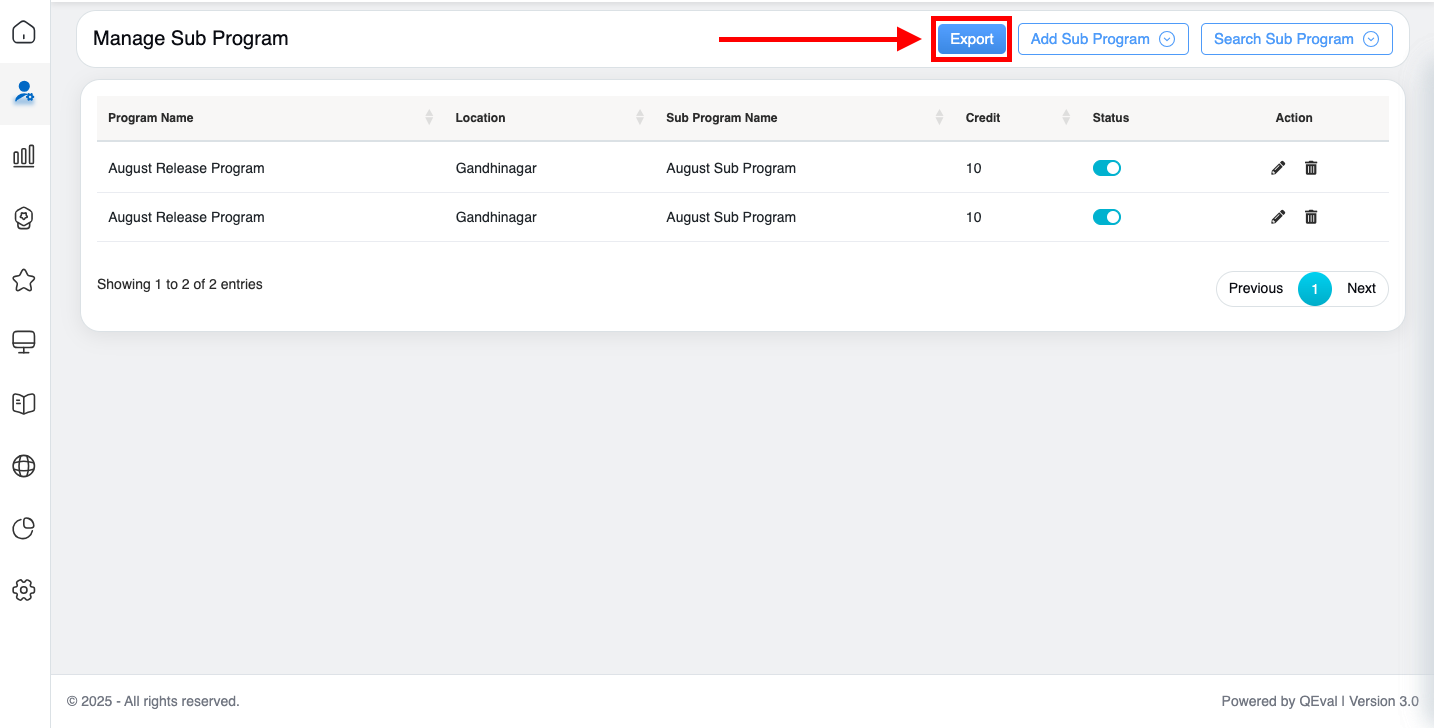Click the Export button

coord(971,39)
